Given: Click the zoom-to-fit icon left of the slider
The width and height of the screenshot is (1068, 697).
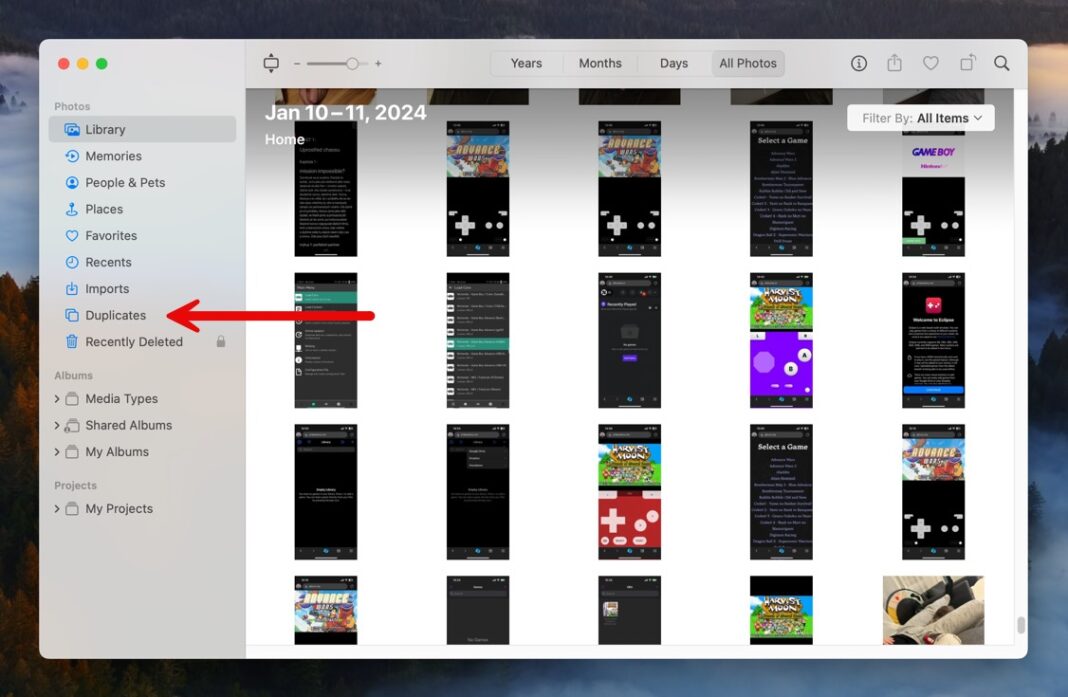Looking at the screenshot, I should tap(270, 62).
